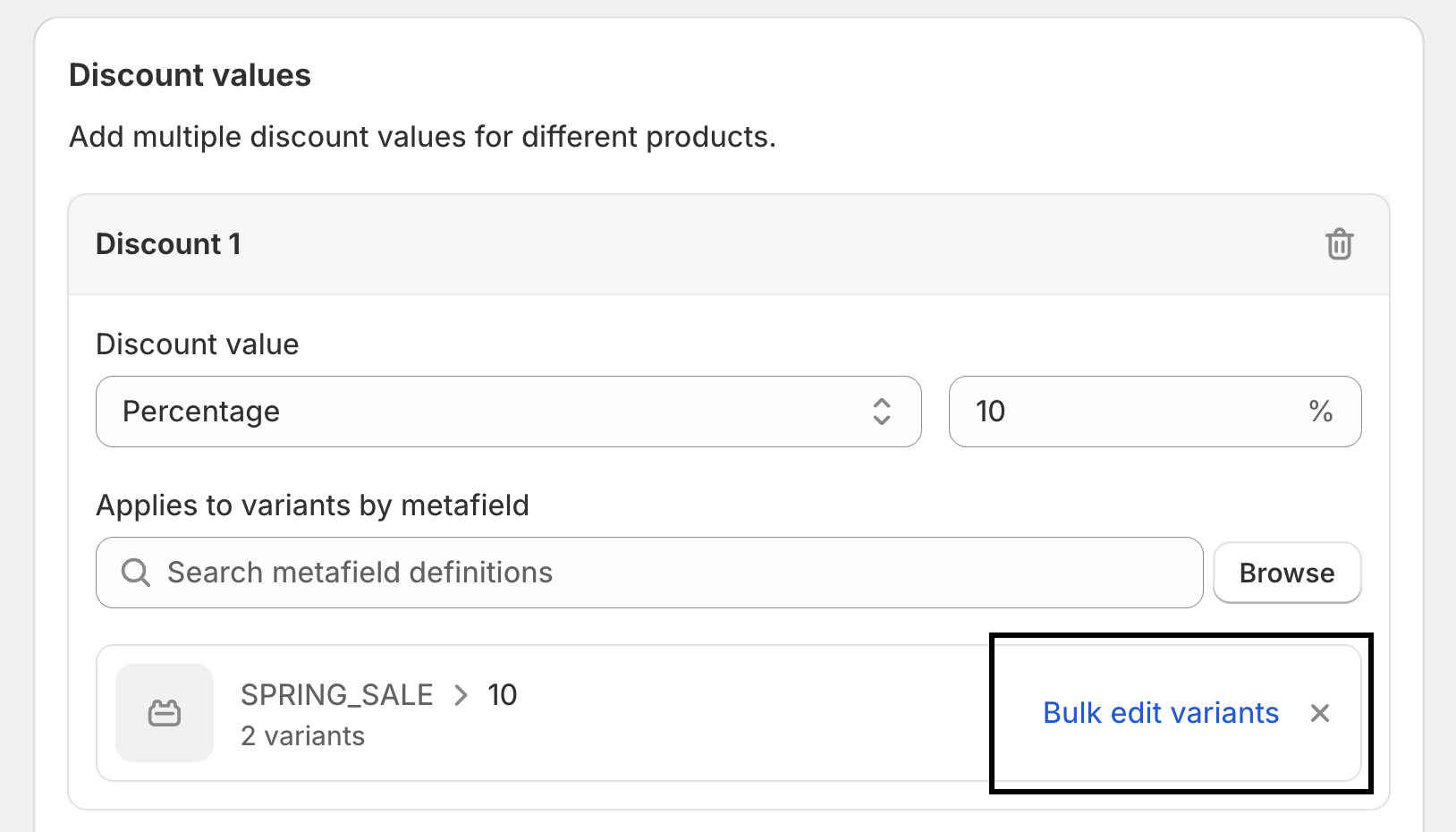
Task: Click the "Discount value" field label
Action: [198, 344]
